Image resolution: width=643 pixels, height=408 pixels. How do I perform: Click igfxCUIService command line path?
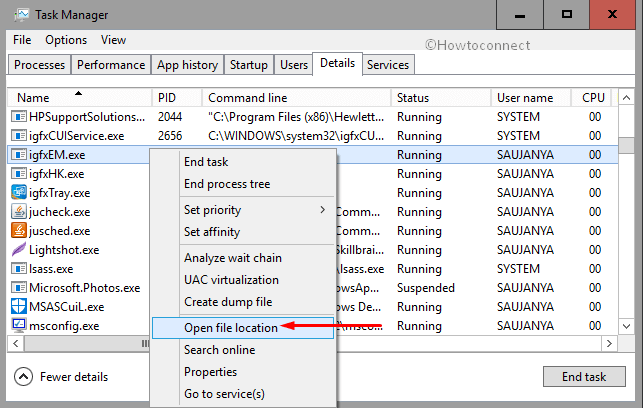296,136
